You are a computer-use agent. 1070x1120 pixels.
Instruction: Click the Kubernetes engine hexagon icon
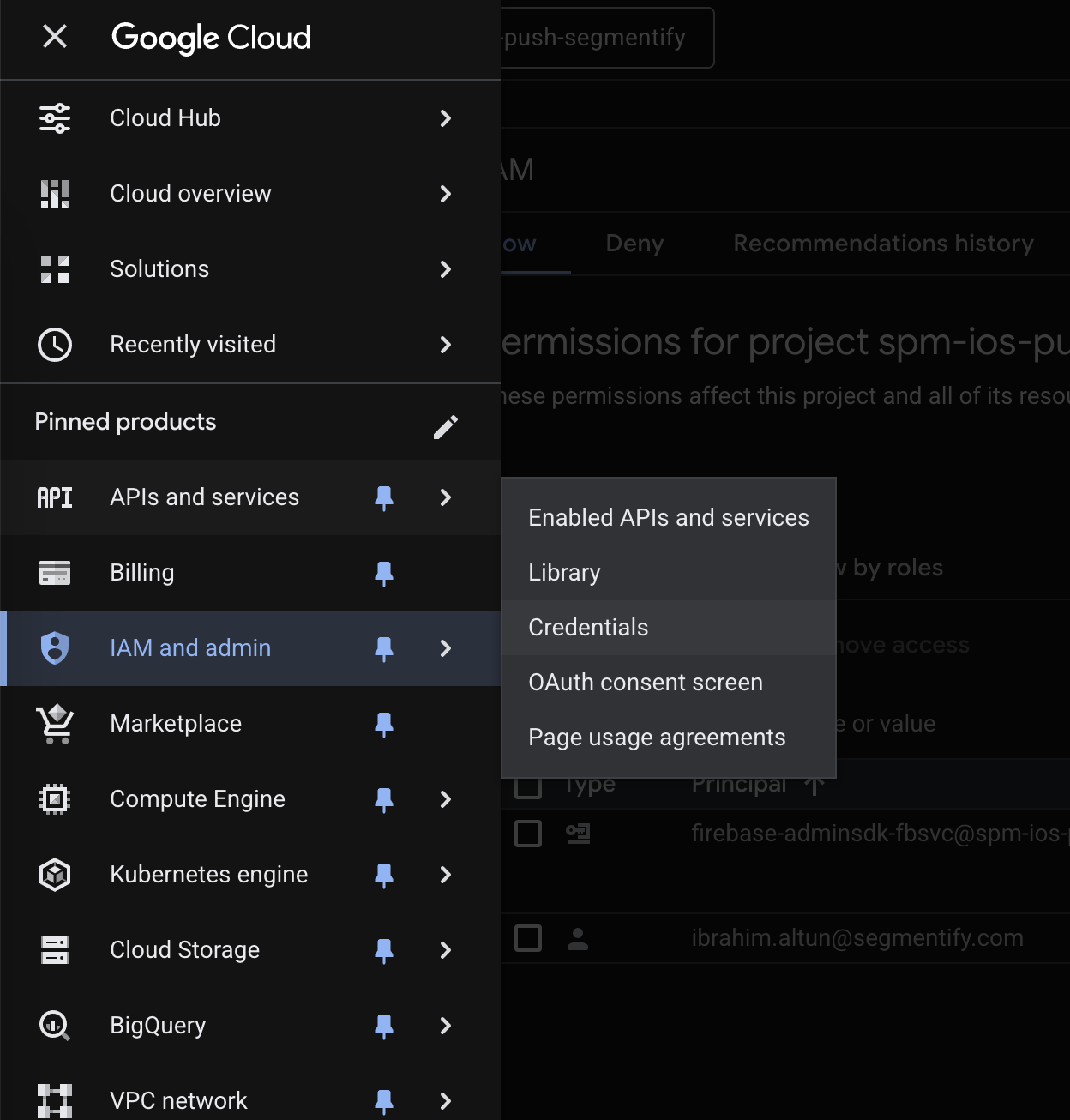pyautogui.click(x=55, y=875)
